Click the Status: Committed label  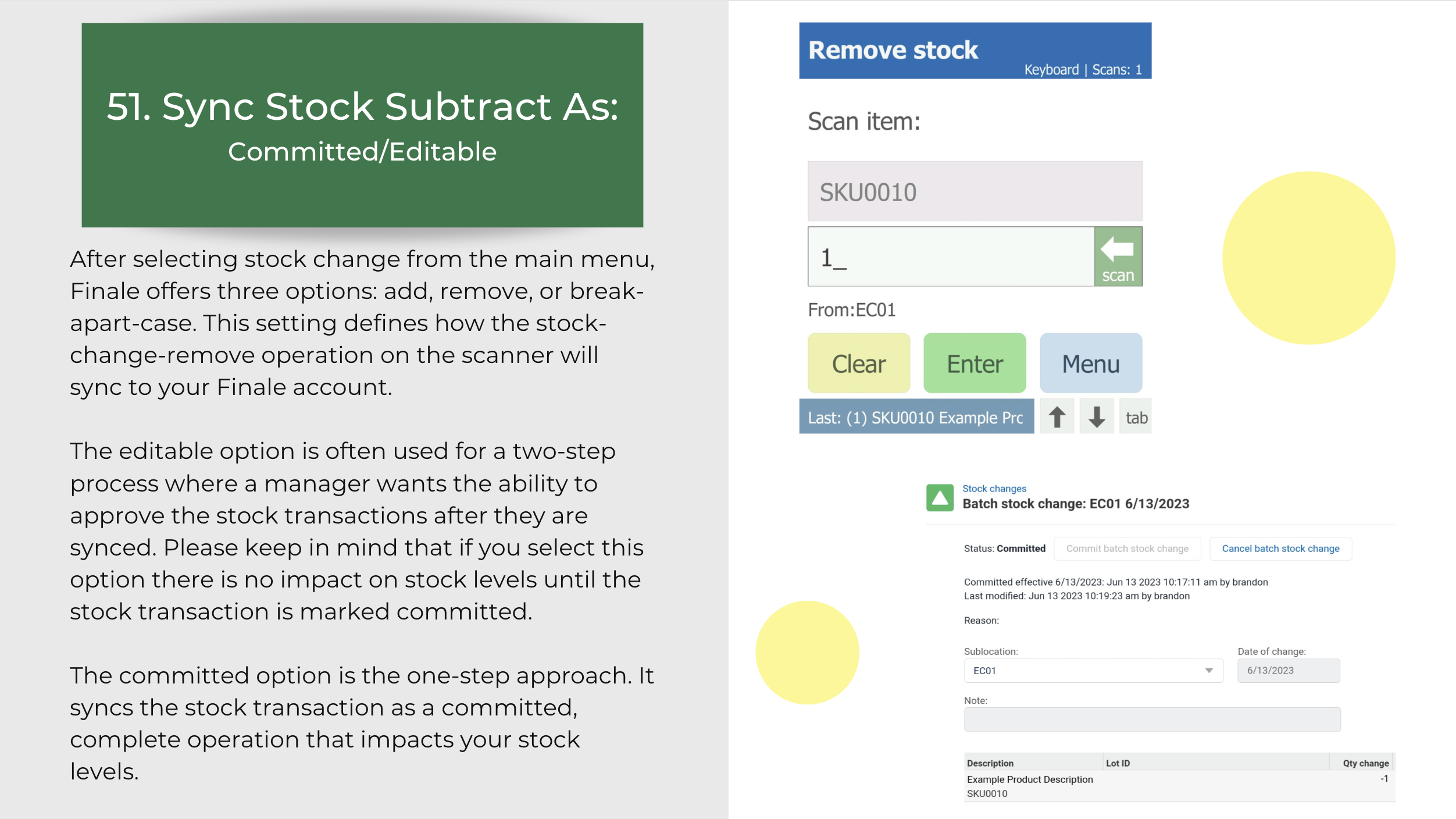(x=1004, y=549)
